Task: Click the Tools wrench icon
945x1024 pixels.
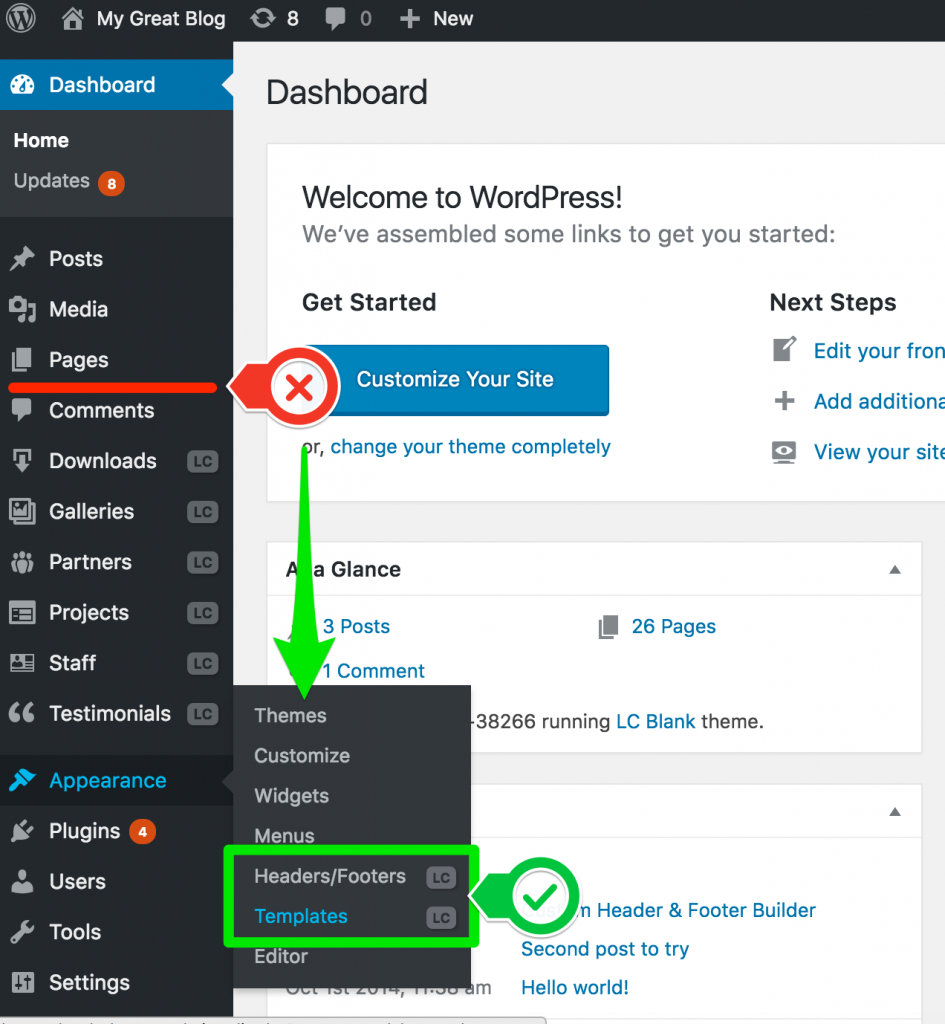Action: pyautogui.click(x=22, y=932)
